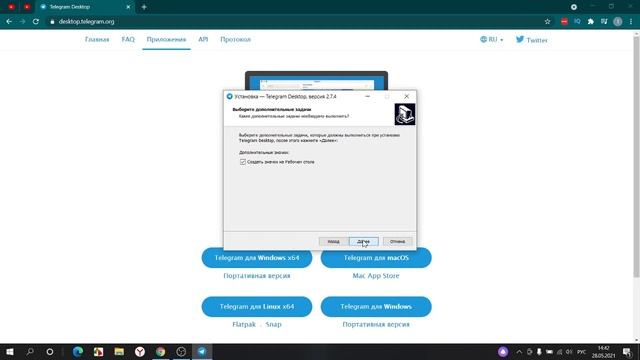Close the Telegram Desktop tab

(x=128, y=7)
